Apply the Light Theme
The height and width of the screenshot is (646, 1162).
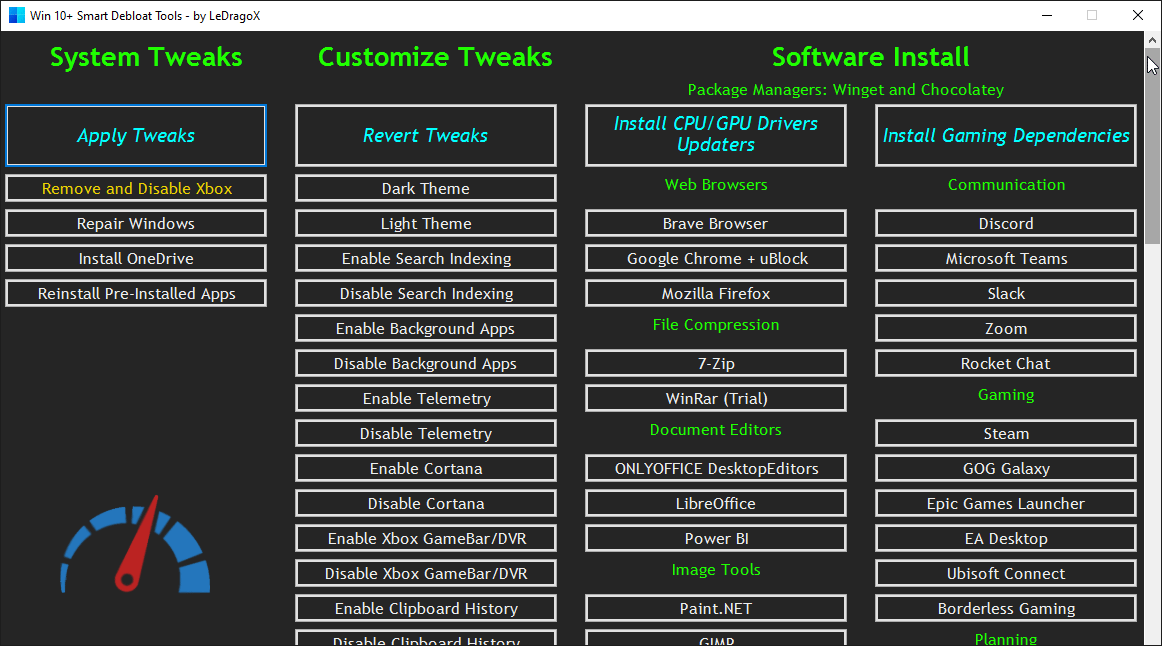pyautogui.click(x=425, y=223)
